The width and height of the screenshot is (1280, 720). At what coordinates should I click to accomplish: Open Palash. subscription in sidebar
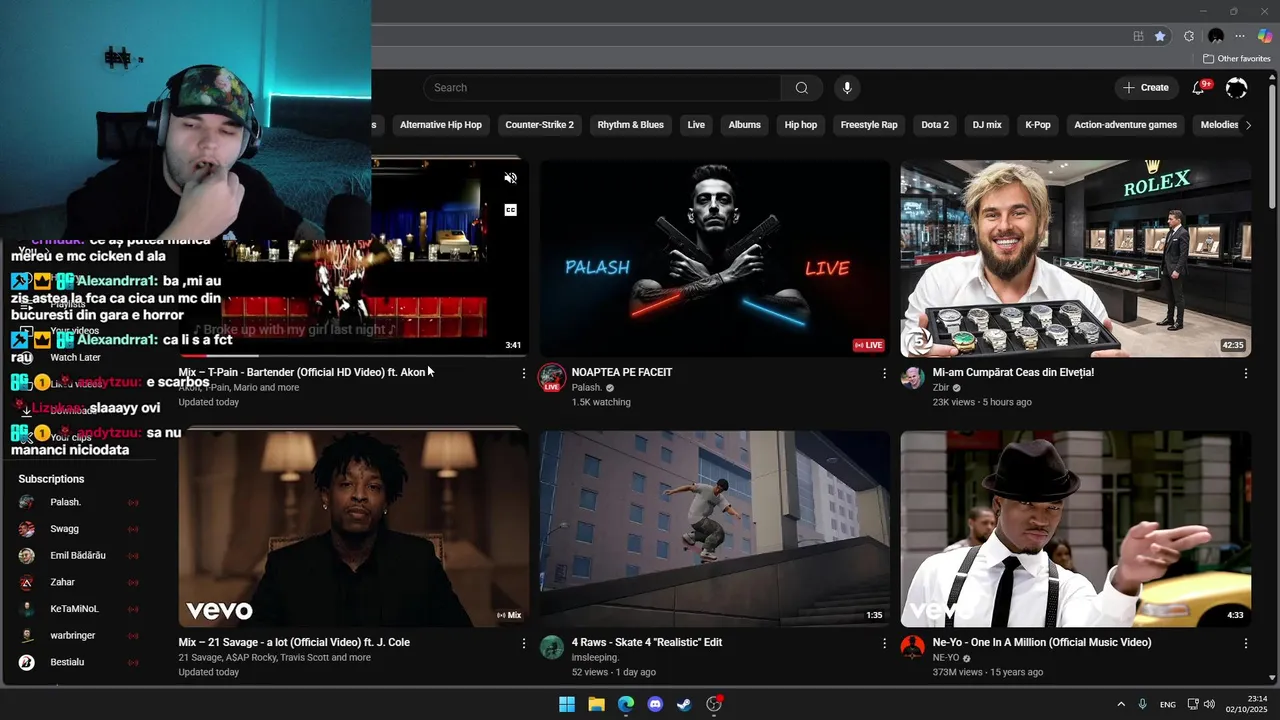78,502
